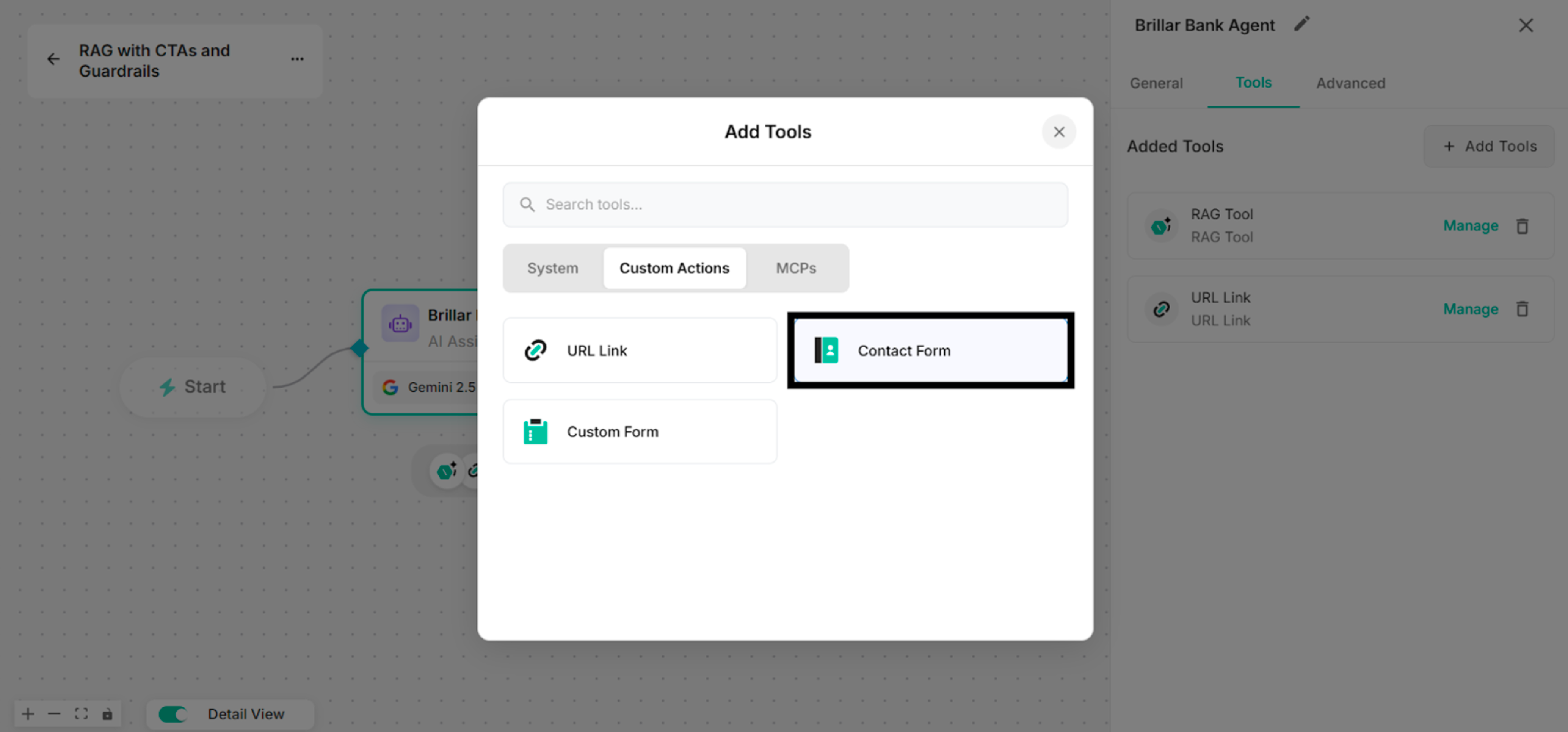
Task: Delete the RAG Tool using its trash icon
Action: click(x=1523, y=226)
